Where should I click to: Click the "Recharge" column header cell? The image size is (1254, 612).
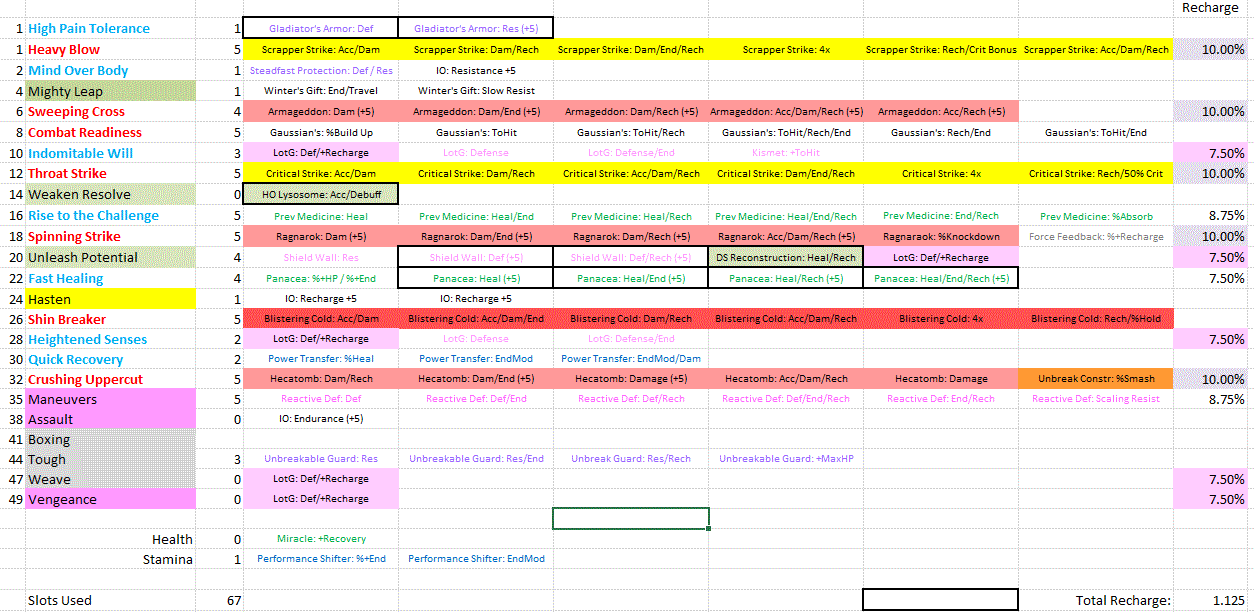(1210, 8)
